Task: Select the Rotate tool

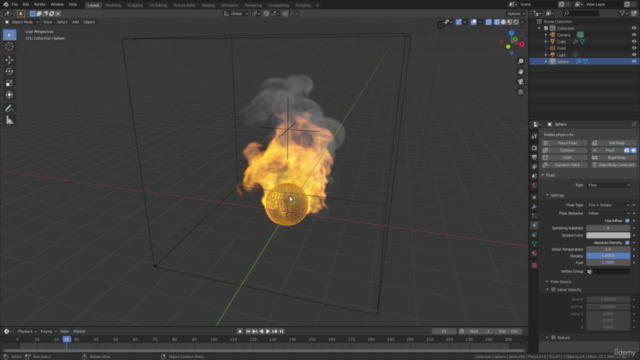Action: [9, 71]
